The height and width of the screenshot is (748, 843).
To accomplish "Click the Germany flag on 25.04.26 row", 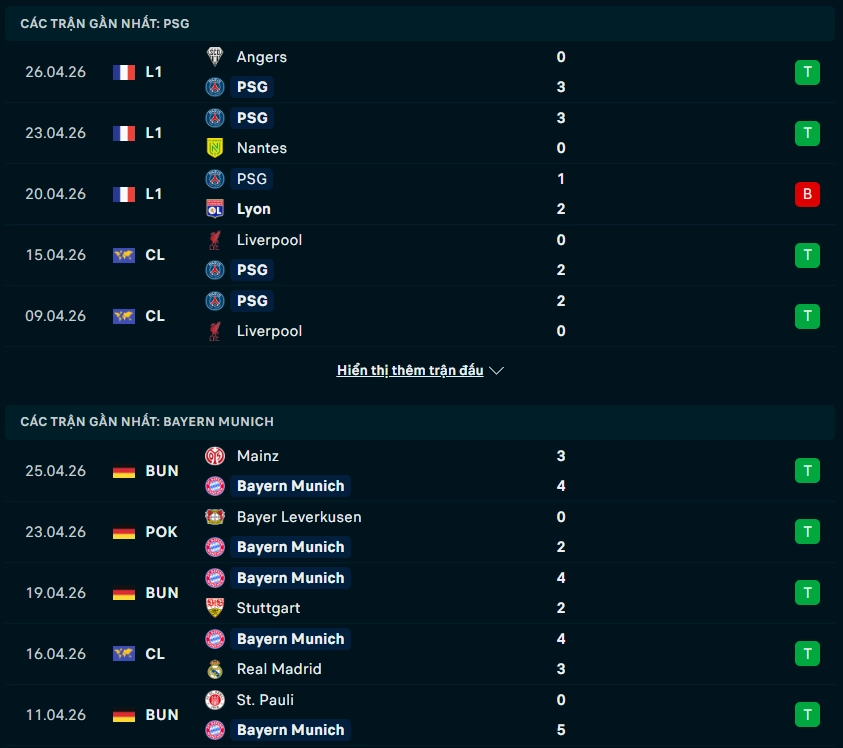I will (124, 471).
